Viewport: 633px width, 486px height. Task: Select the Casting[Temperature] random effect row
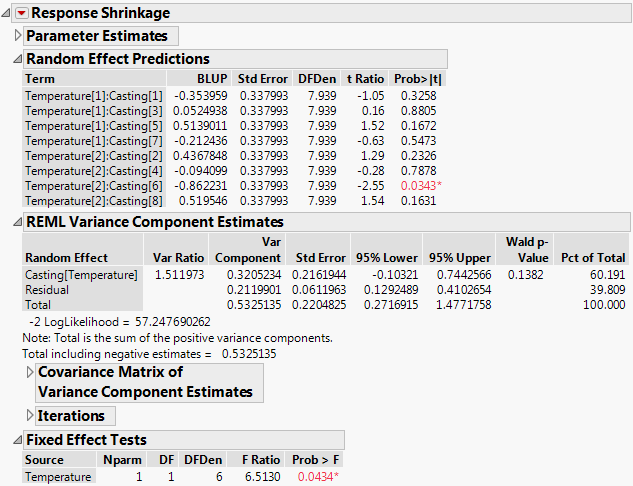click(80, 275)
